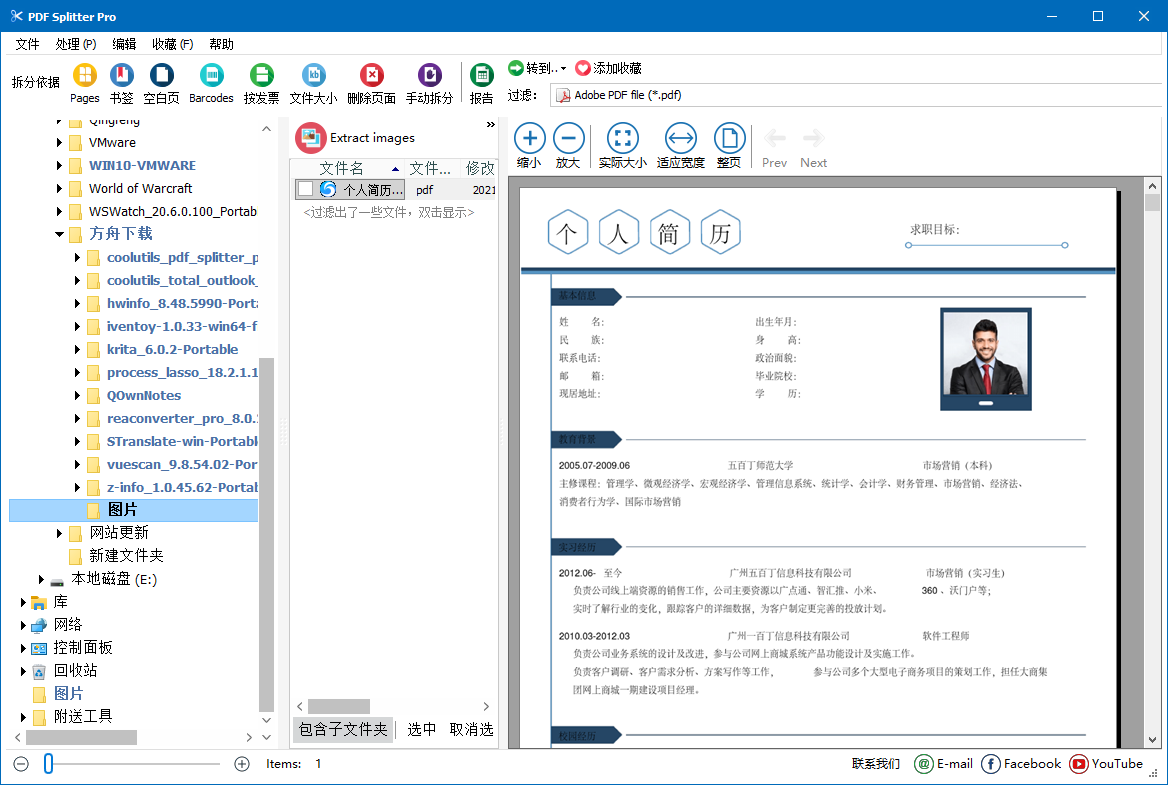1168x785 pixels.
Task: Collapse the 方舟下载 folder
Action: click(59, 234)
